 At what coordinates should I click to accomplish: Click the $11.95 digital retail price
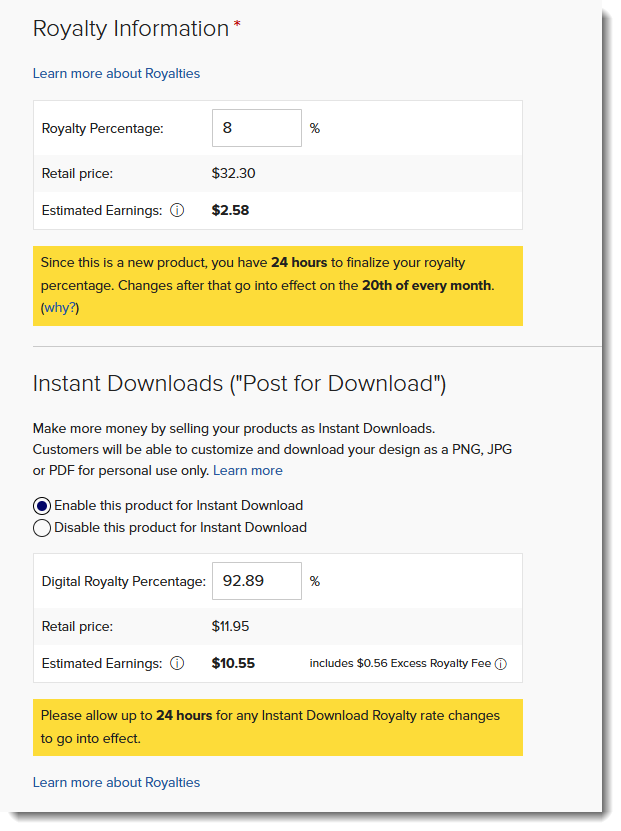tap(230, 627)
